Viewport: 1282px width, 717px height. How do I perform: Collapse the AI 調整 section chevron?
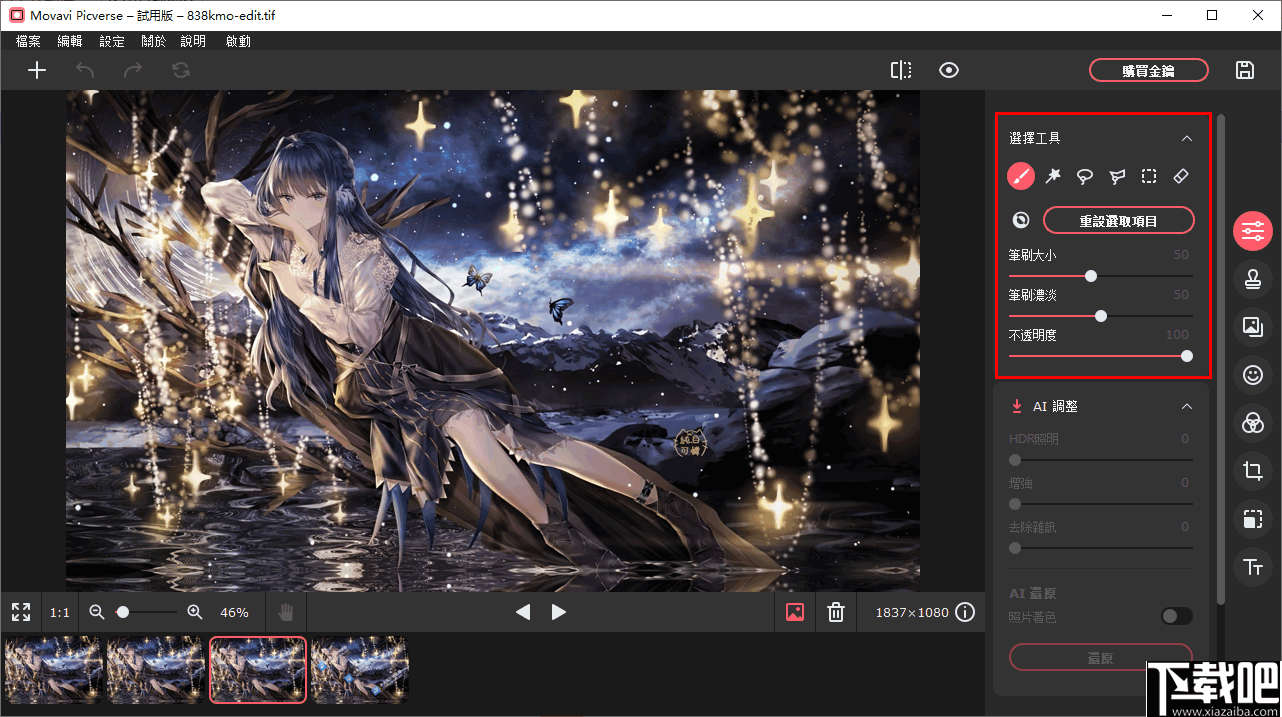pyautogui.click(x=1187, y=407)
